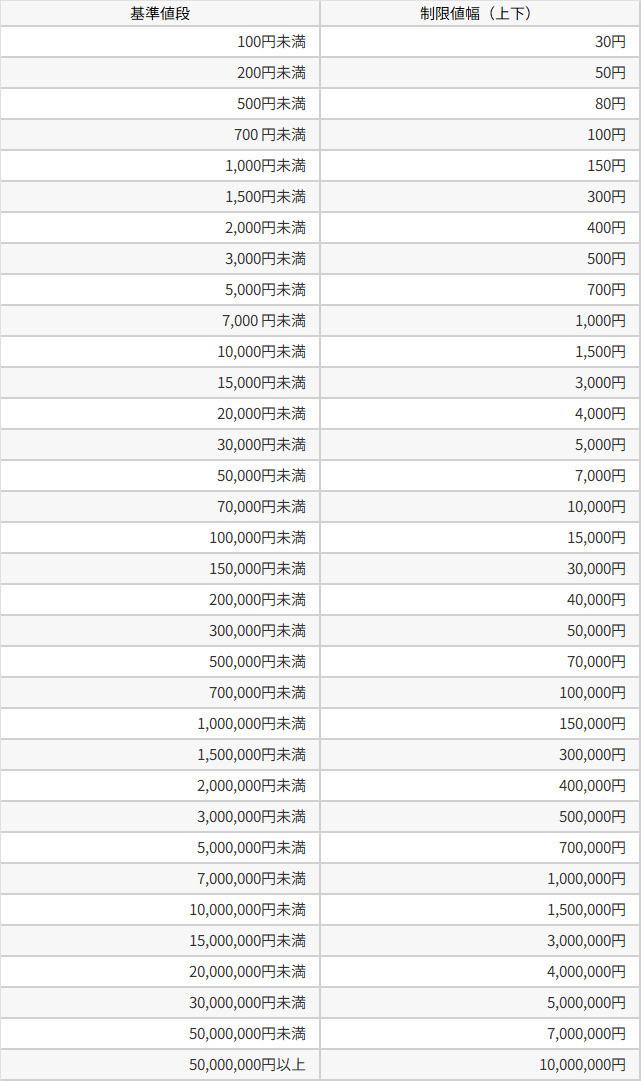This screenshot has width=641, height=1081.
Task: Click the 10,000,000円未満 base price cell
Action: click(247, 910)
